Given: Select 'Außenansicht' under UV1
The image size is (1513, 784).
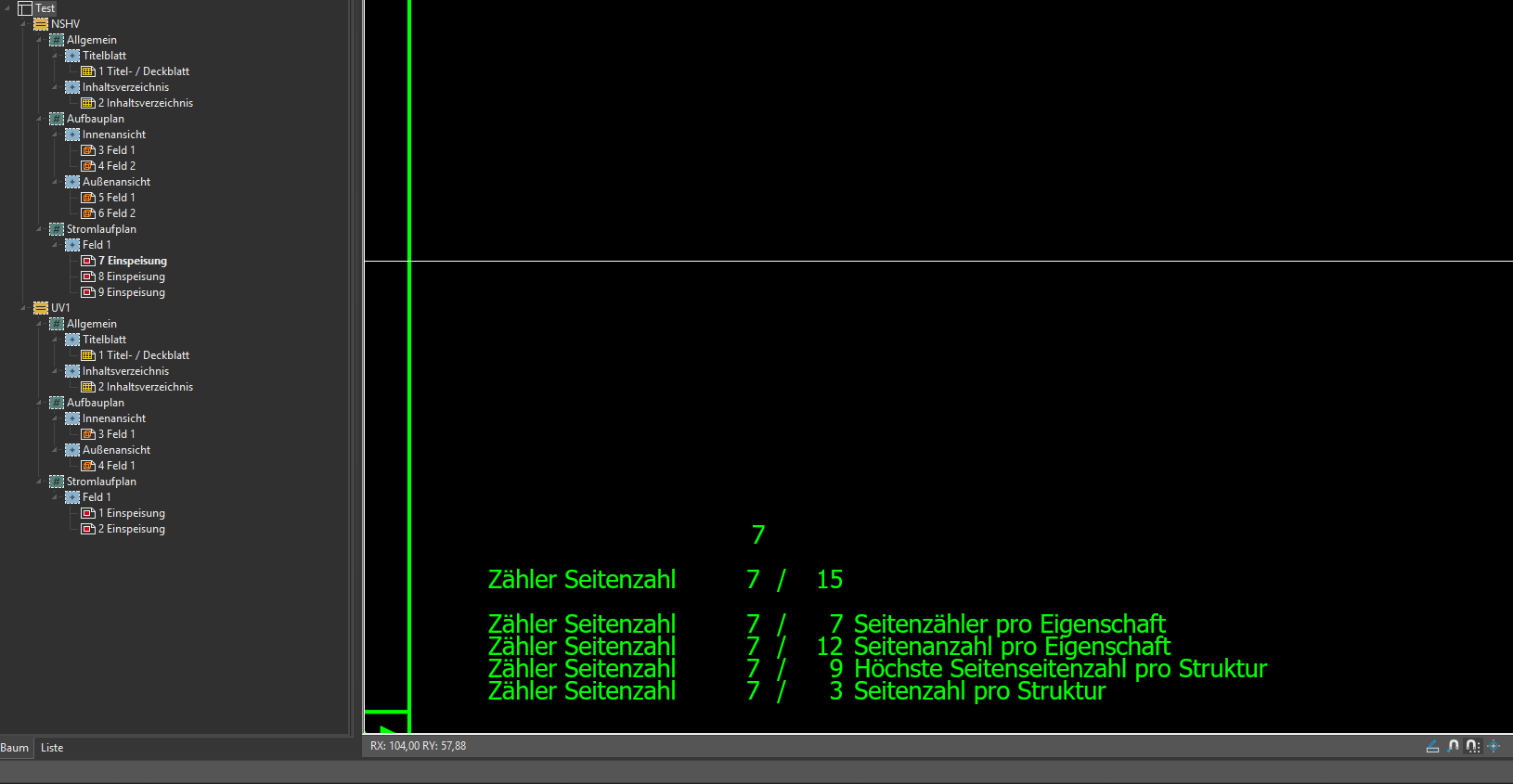Looking at the screenshot, I should [x=117, y=450].
